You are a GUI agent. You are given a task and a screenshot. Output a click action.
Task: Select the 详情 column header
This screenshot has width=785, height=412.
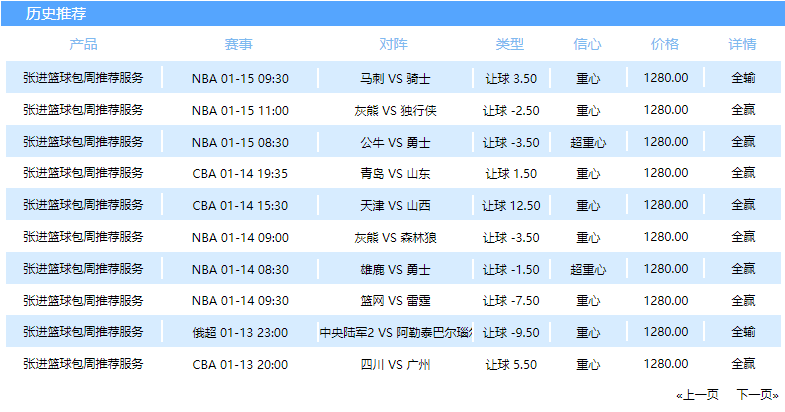[742, 44]
